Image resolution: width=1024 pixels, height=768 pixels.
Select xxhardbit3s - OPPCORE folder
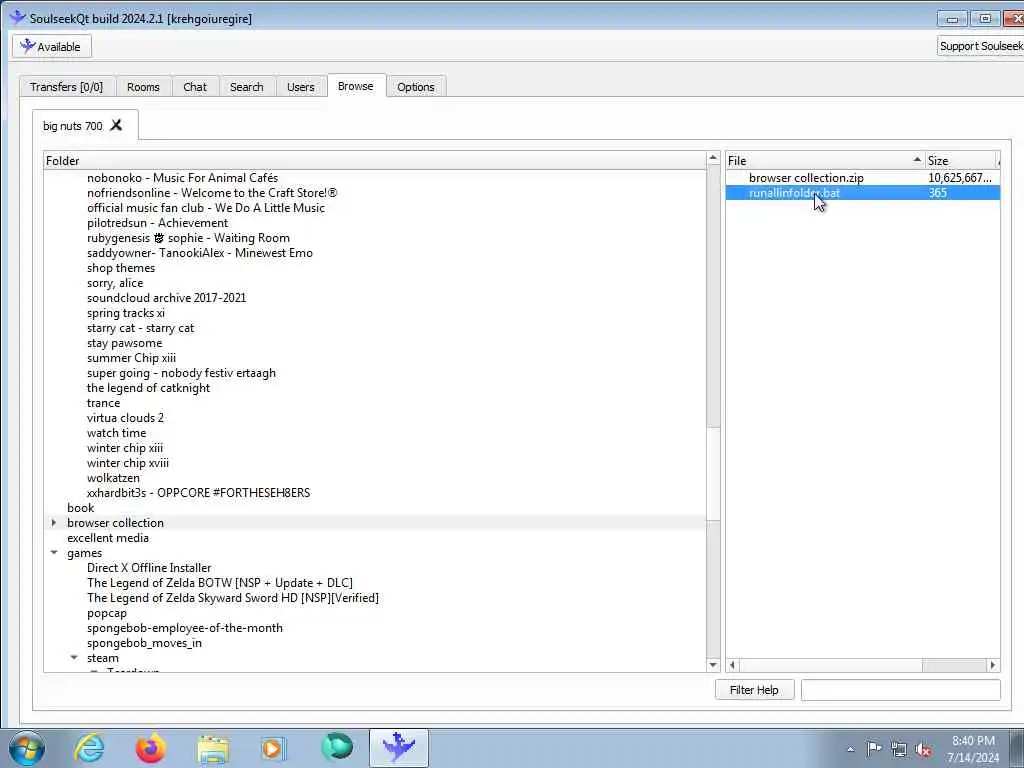tap(199, 493)
